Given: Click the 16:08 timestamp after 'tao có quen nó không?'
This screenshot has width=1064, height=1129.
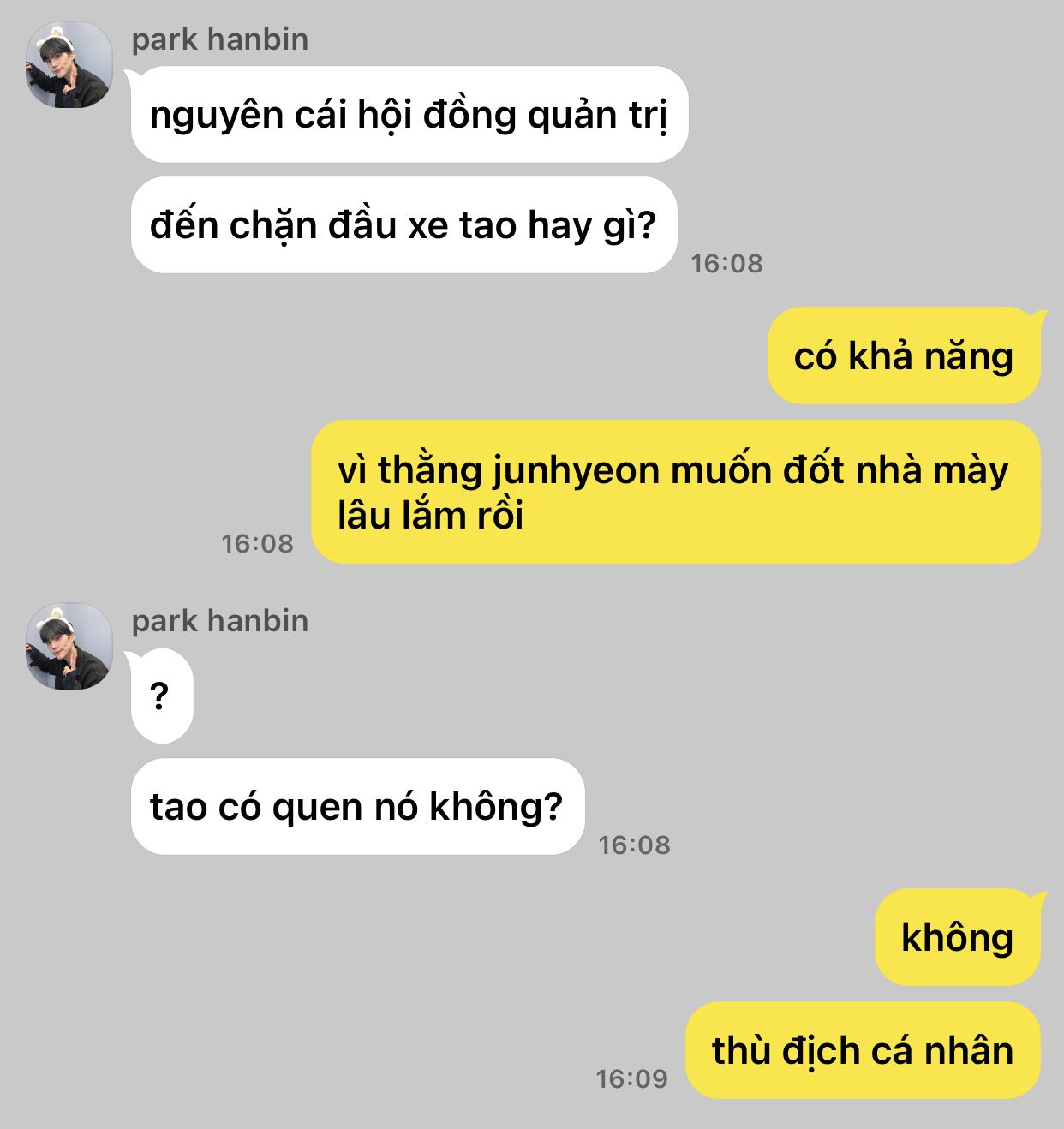Looking at the screenshot, I should [635, 845].
